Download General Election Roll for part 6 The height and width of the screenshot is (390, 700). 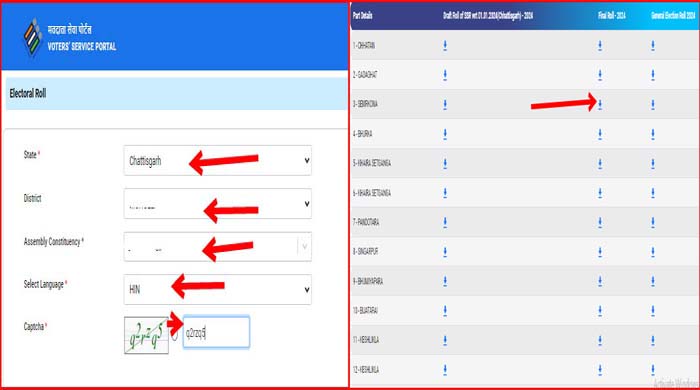click(653, 193)
